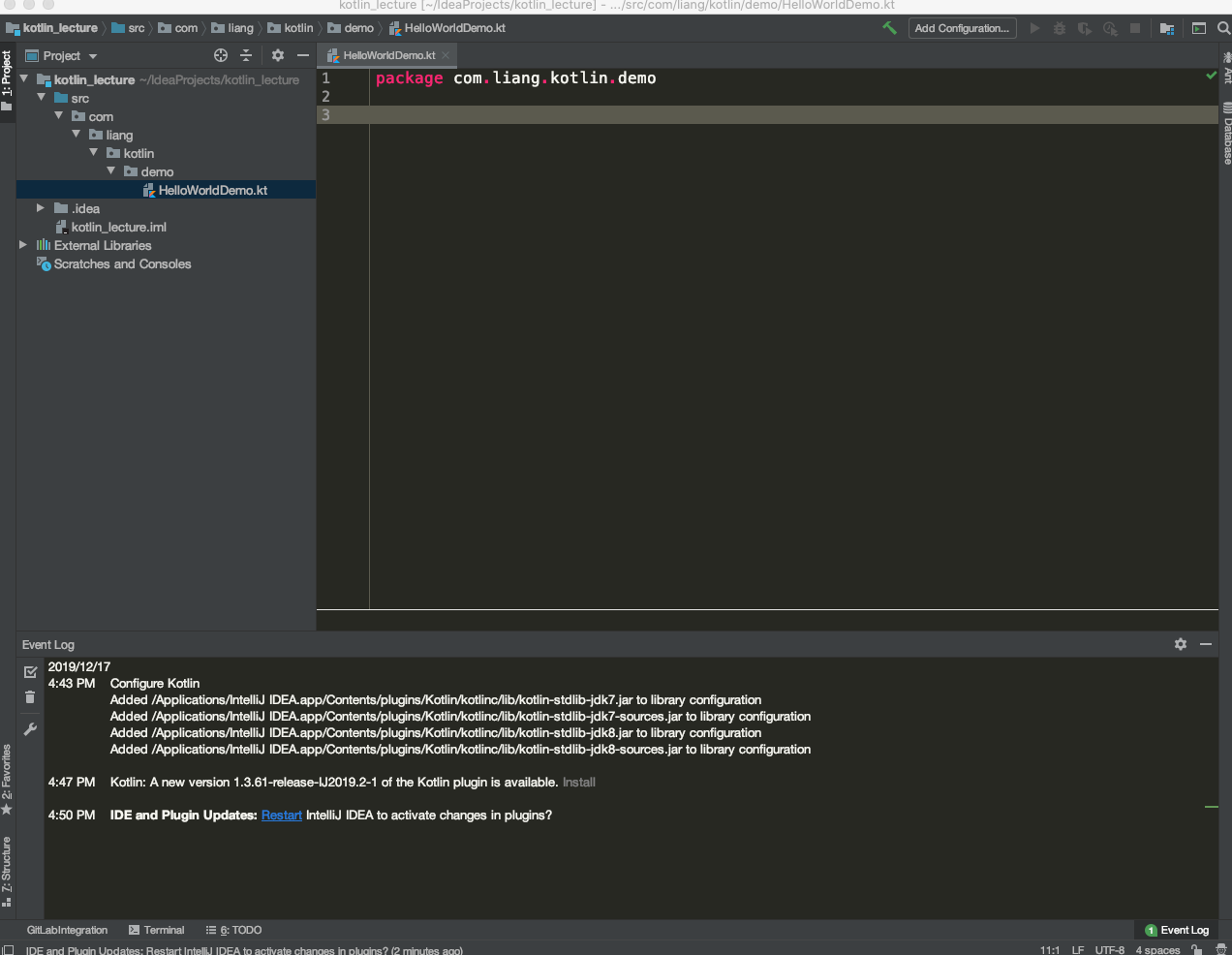1232x955 pixels.
Task: Toggle the Database side tool window
Action: click(1226, 134)
